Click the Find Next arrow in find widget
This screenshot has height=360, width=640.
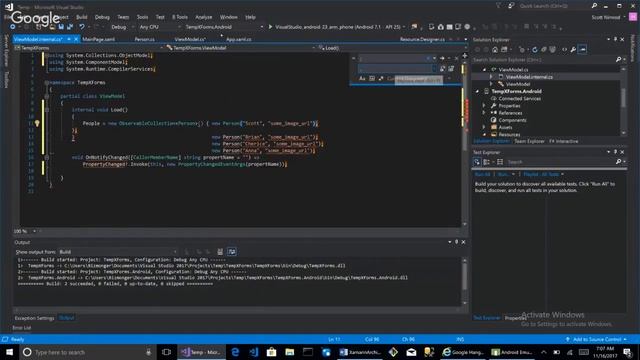(x=442, y=58)
